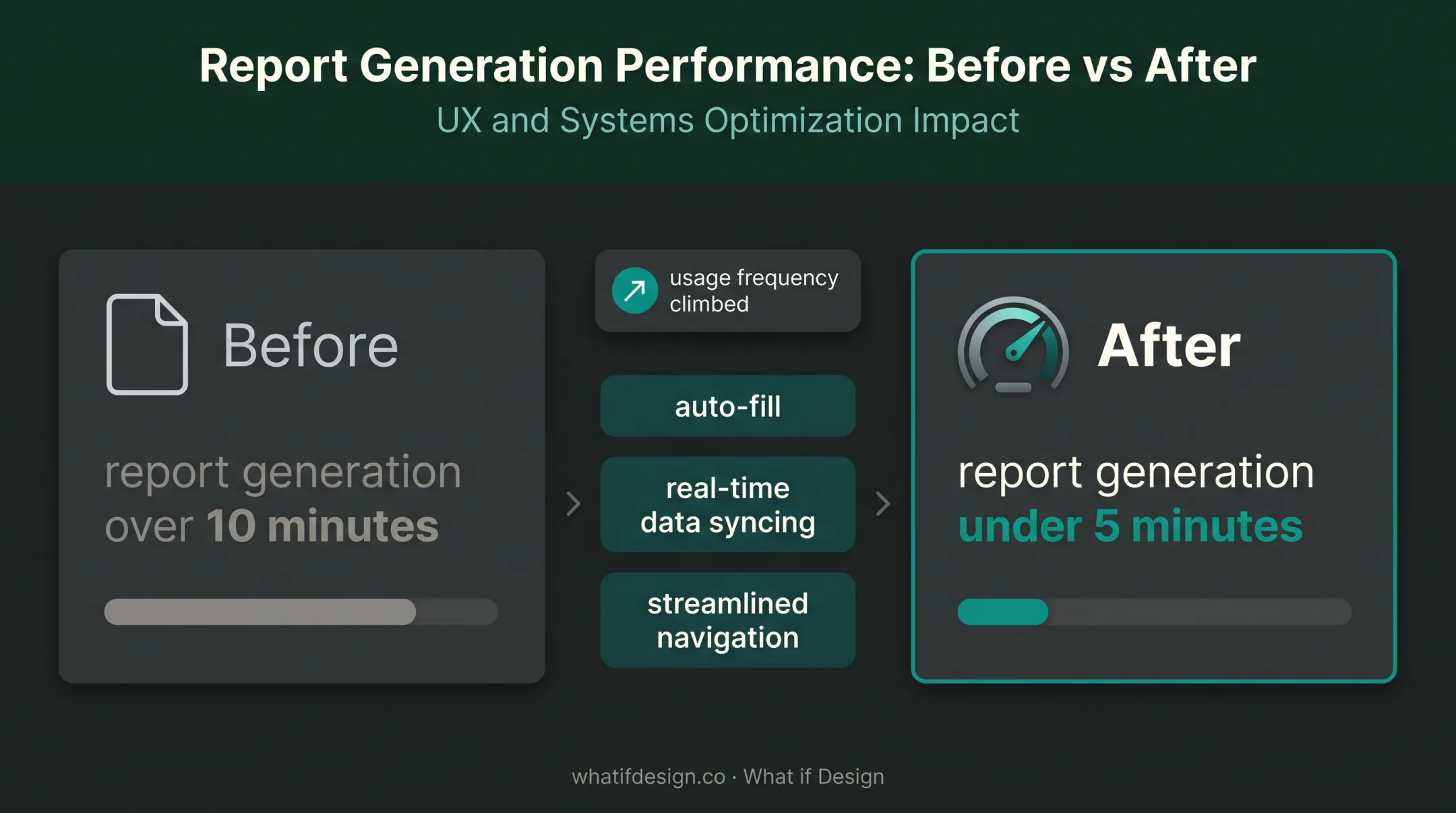
Task: Click the subtitle UX and Systems Optimization Impact
Action: [x=728, y=121]
